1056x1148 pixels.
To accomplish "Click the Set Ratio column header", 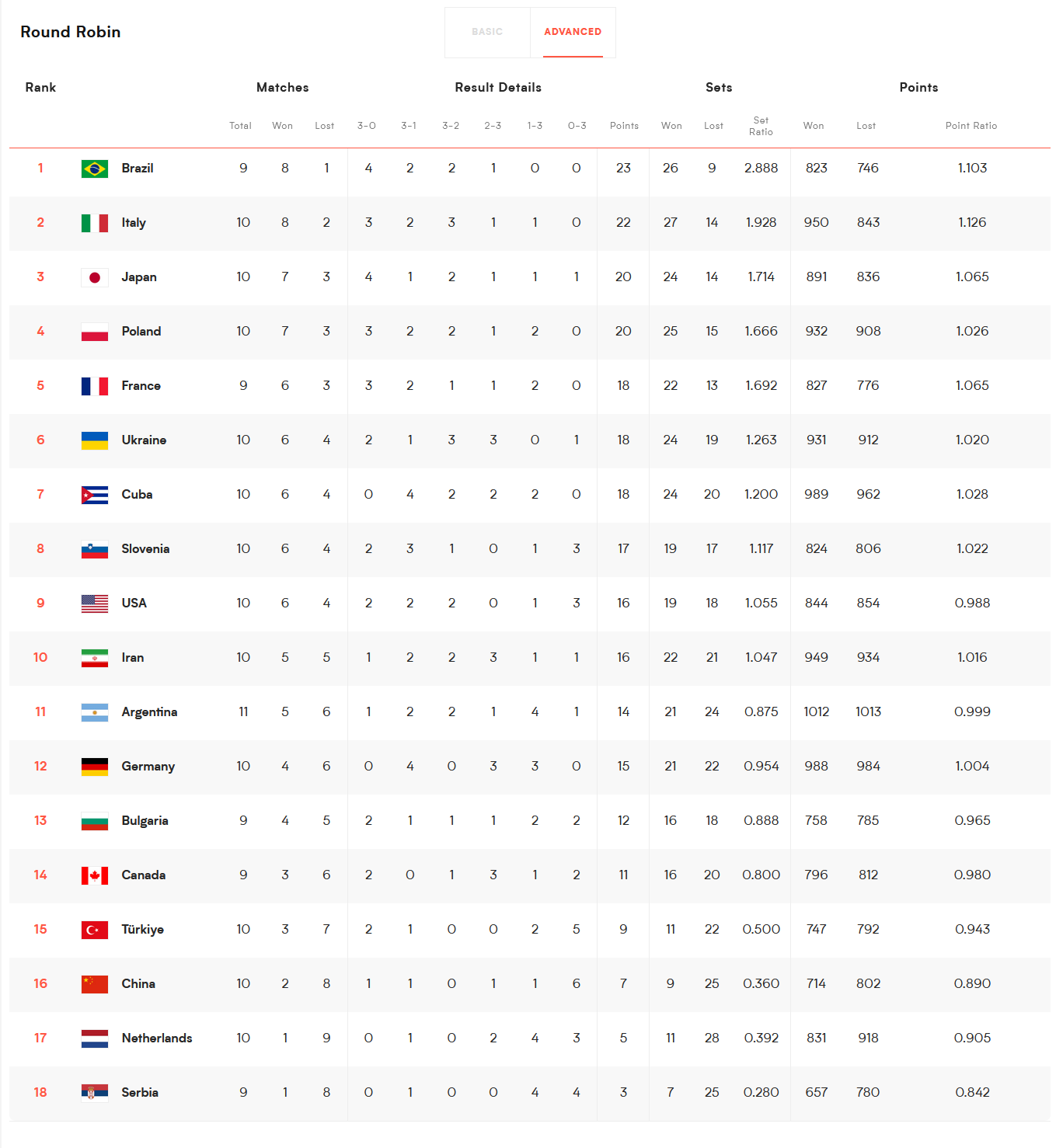I will pos(761,126).
